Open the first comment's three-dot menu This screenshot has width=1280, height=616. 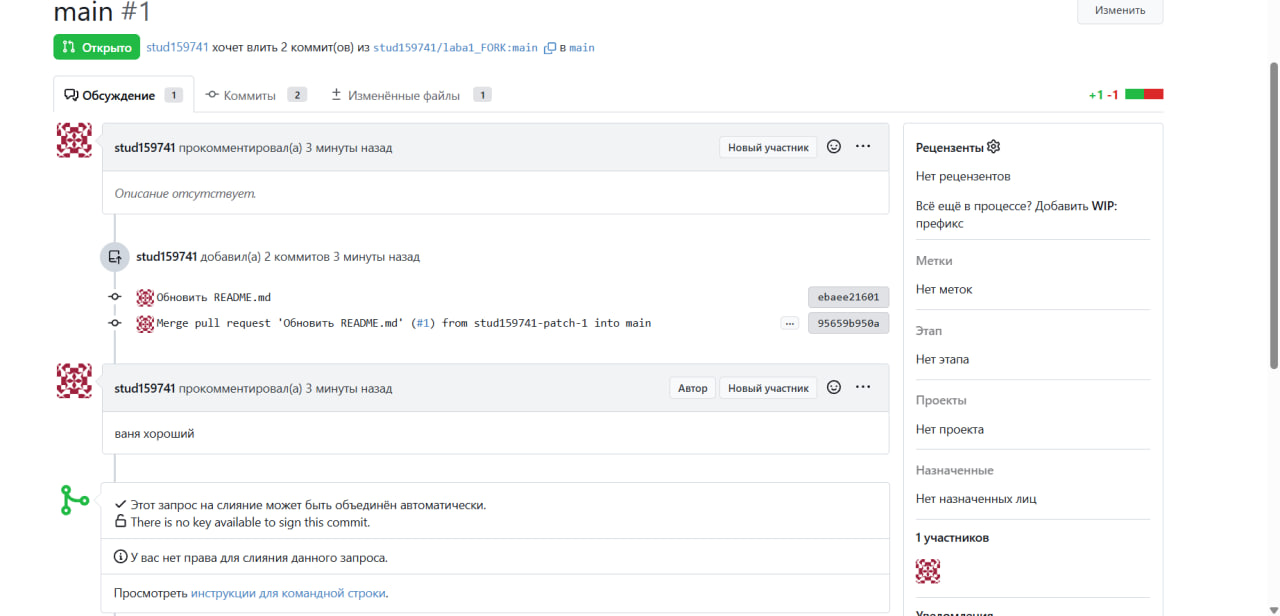coord(863,147)
